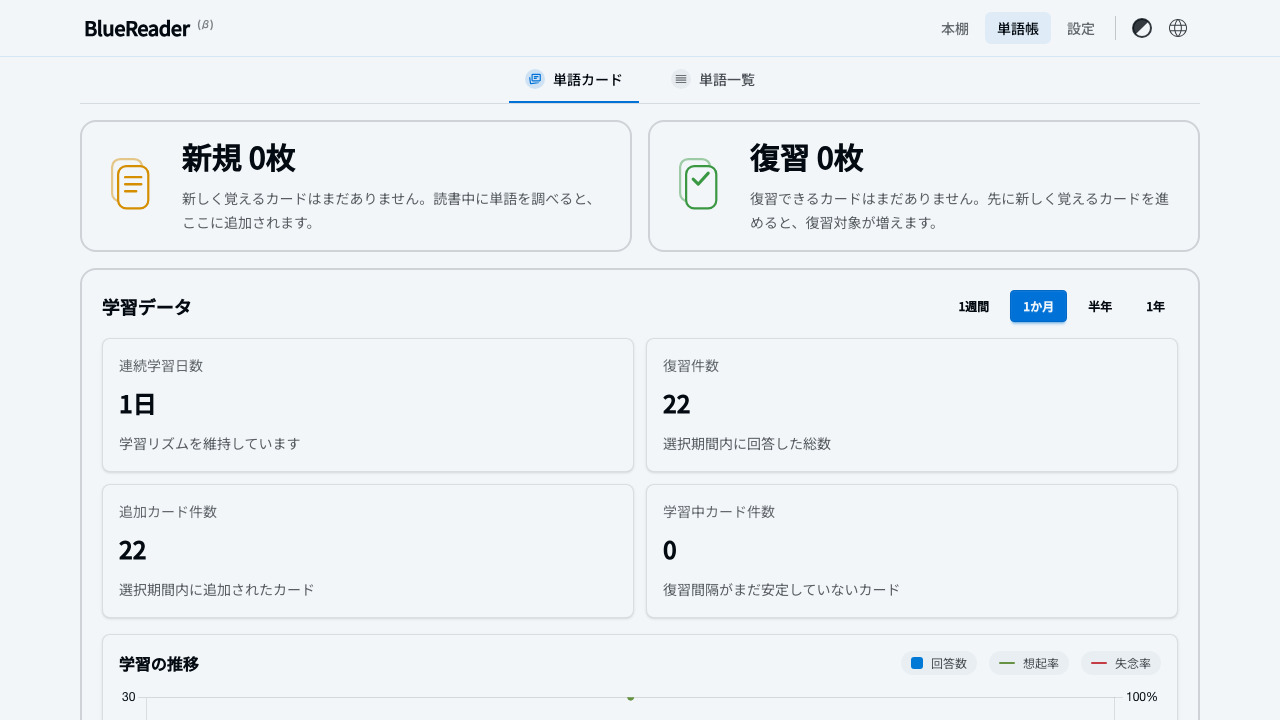Open 設定 settings page
This screenshot has height=720, width=1280.
pyautogui.click(x=1081, y=29)
